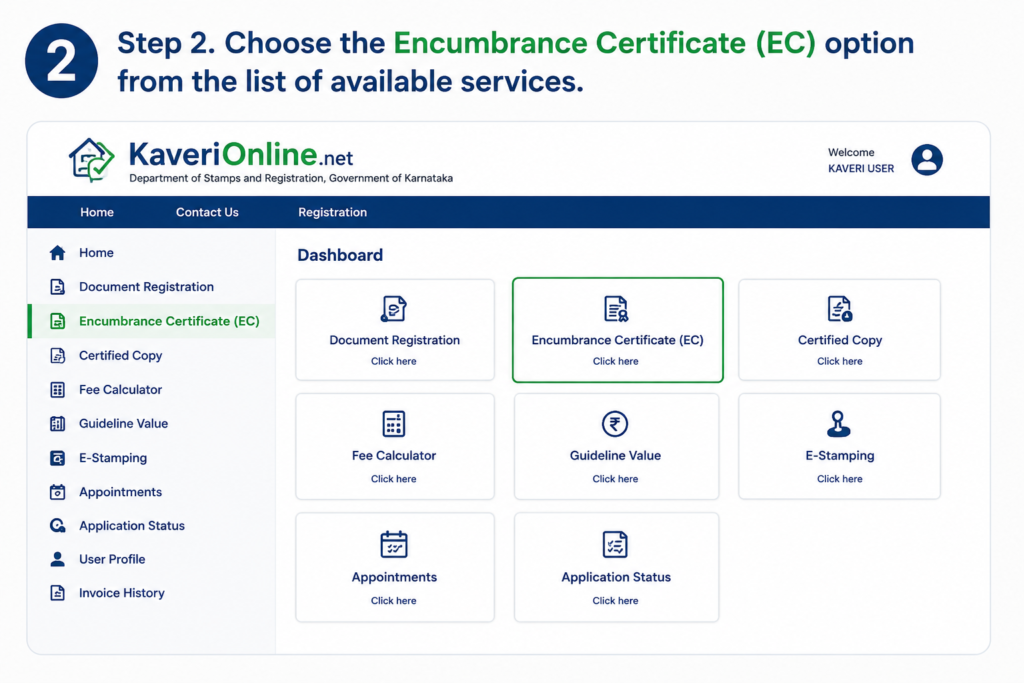Open Contact Us in navigation bar

tap(207, 212)
